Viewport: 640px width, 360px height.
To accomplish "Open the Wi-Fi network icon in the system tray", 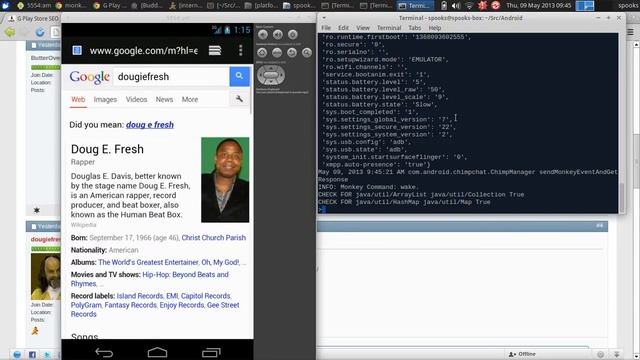I will [x=469, y=6].
